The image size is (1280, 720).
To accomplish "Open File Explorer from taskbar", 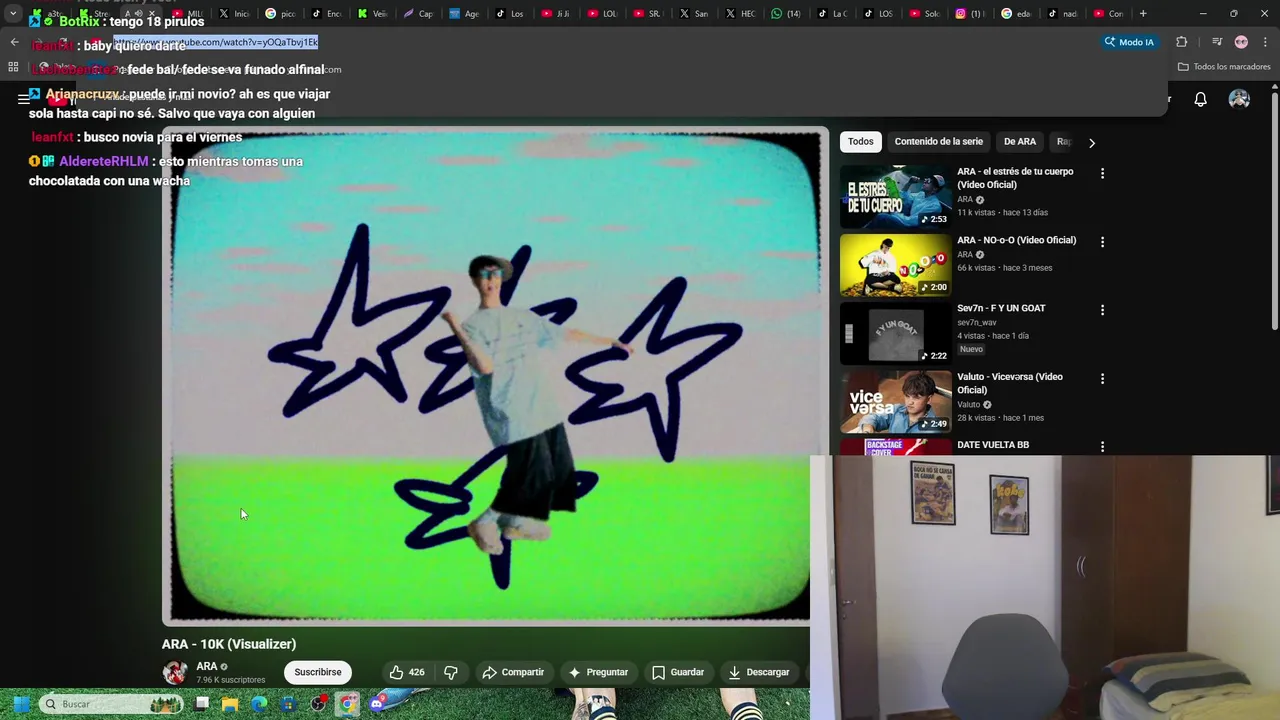I will tap(230, 704).
